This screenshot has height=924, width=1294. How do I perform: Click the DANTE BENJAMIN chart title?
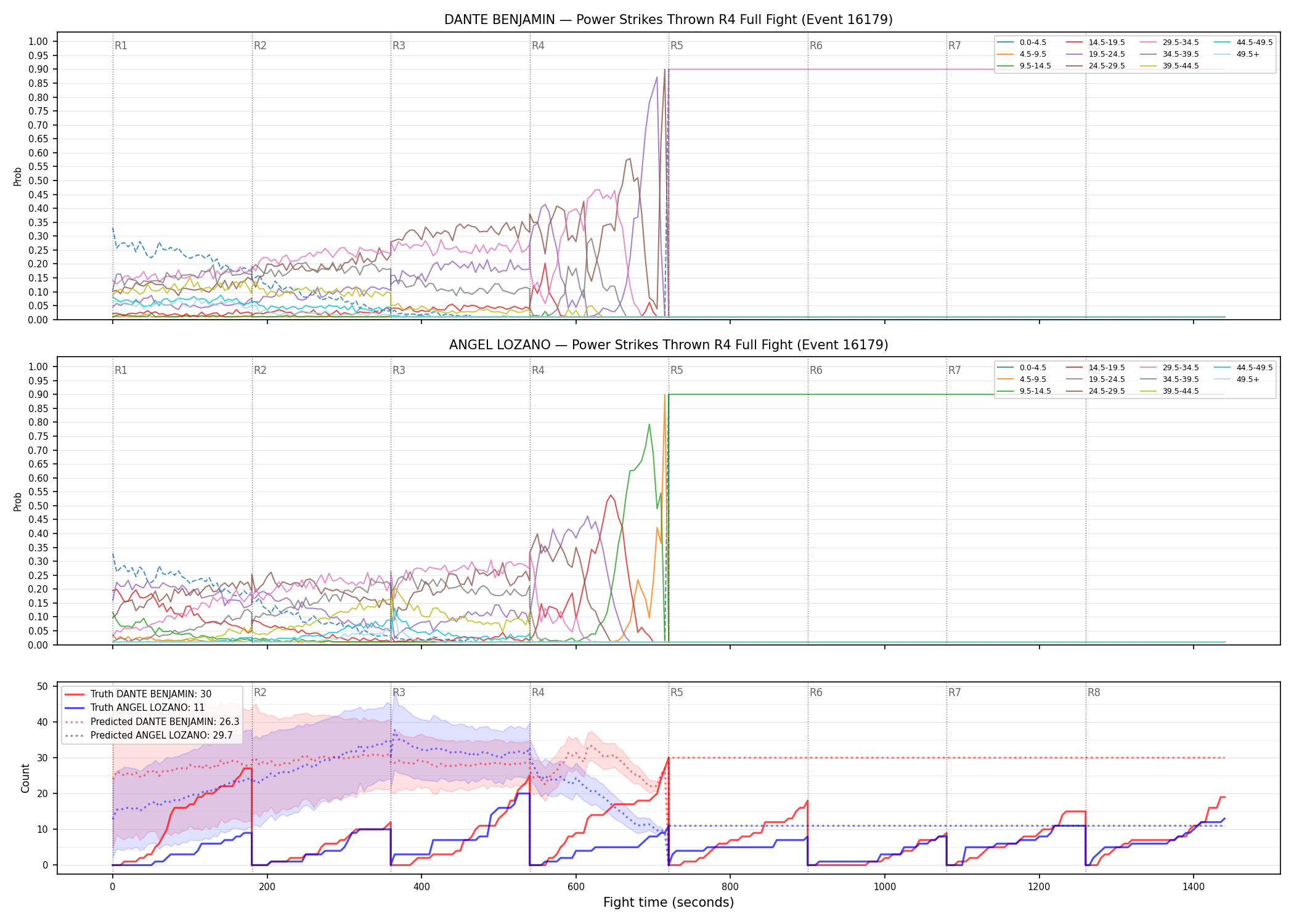(x=669, y=20)
